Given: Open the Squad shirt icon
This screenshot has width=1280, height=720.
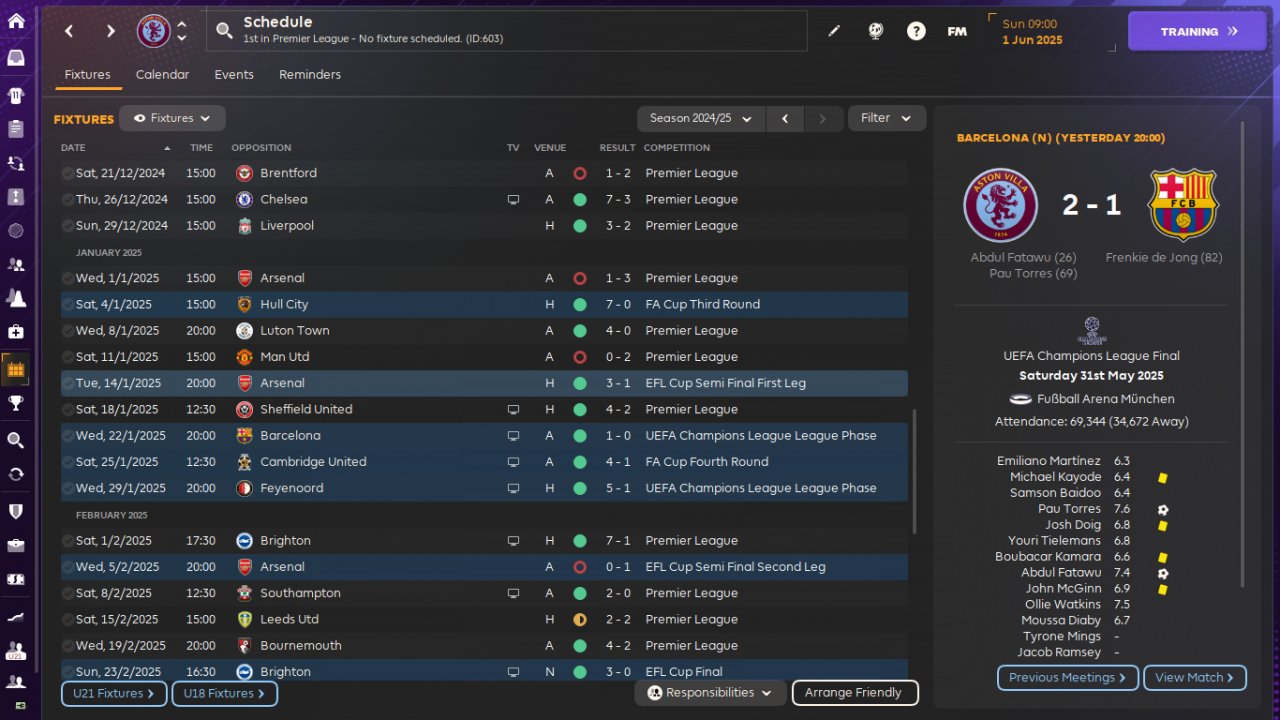Looking at the screenshot, I should click(16, 96).
